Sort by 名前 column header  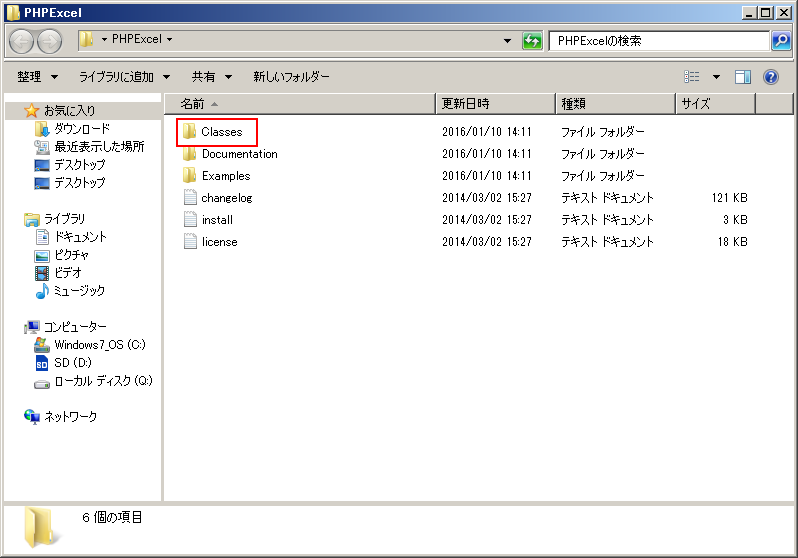(300, 104)
